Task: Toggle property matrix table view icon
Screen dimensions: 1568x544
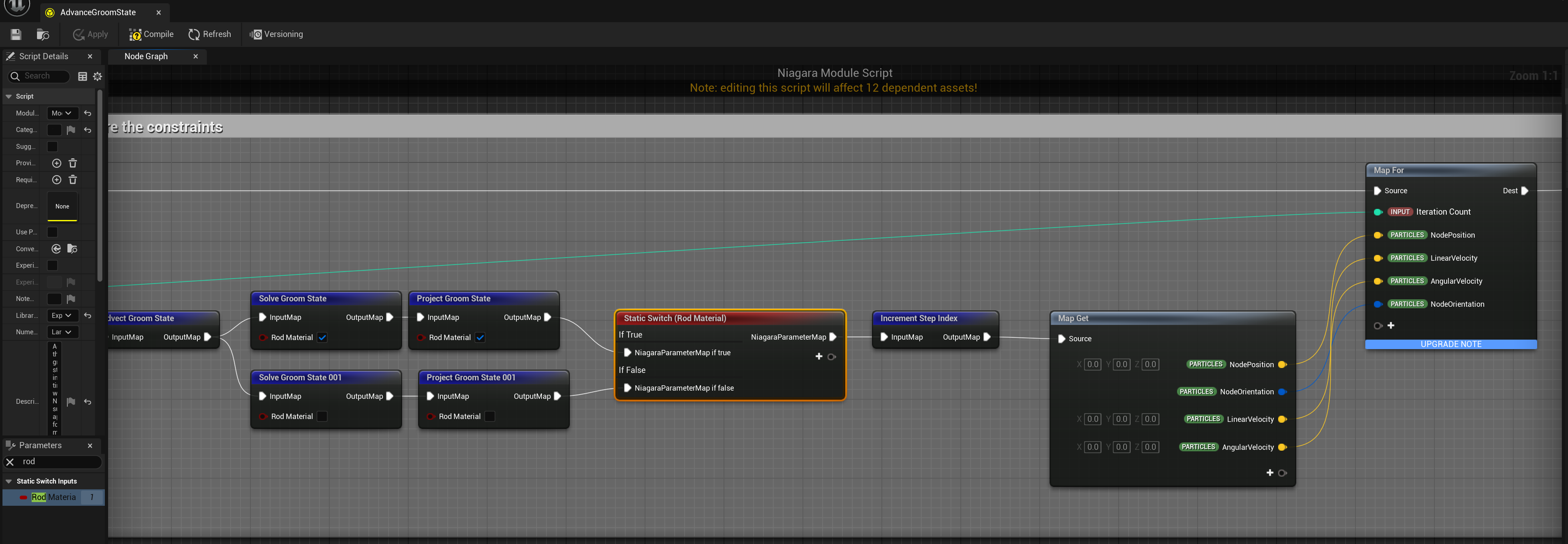Action: (x=83, y=76)
